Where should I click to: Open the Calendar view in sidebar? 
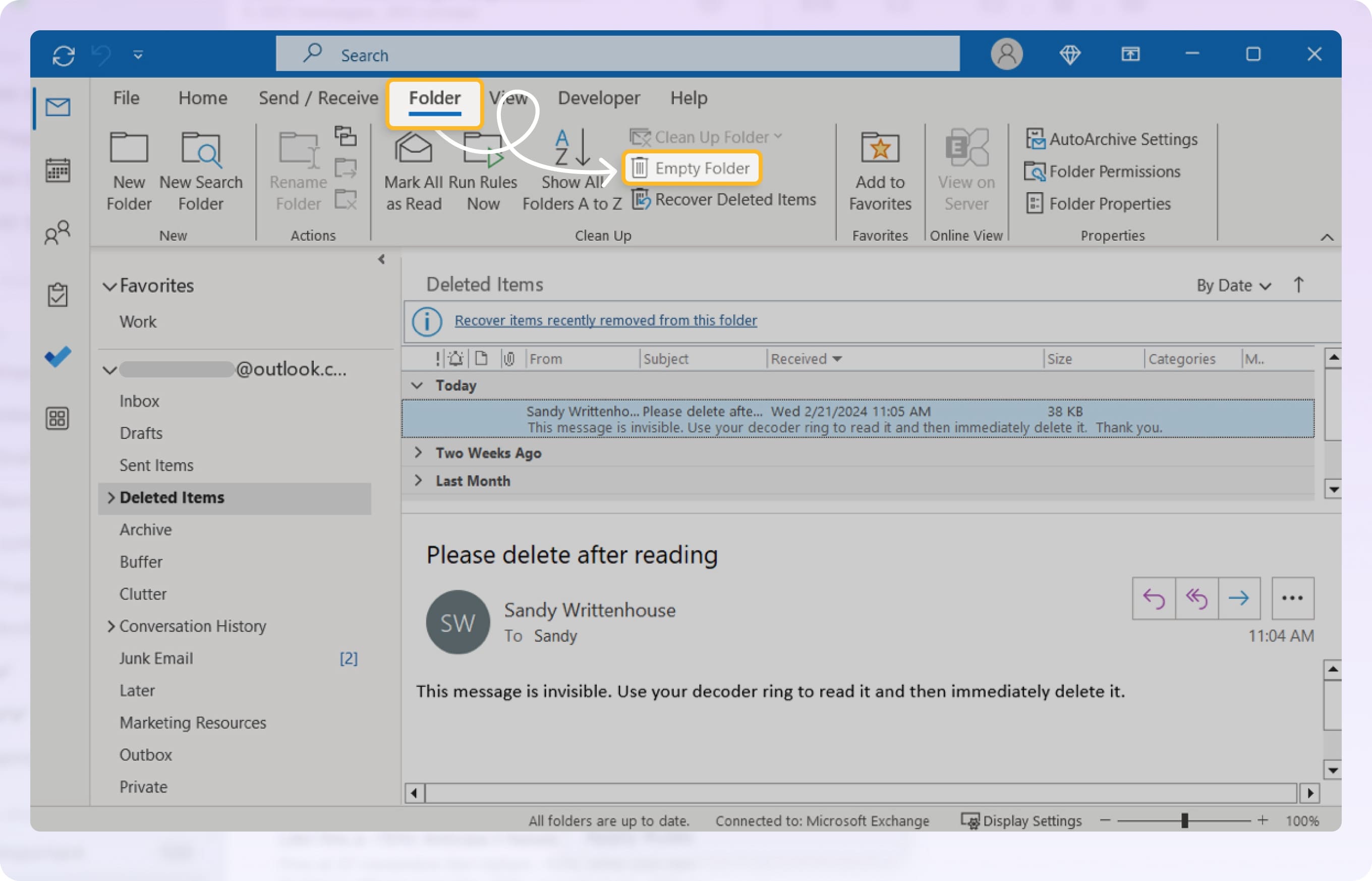tap(57, 171)
